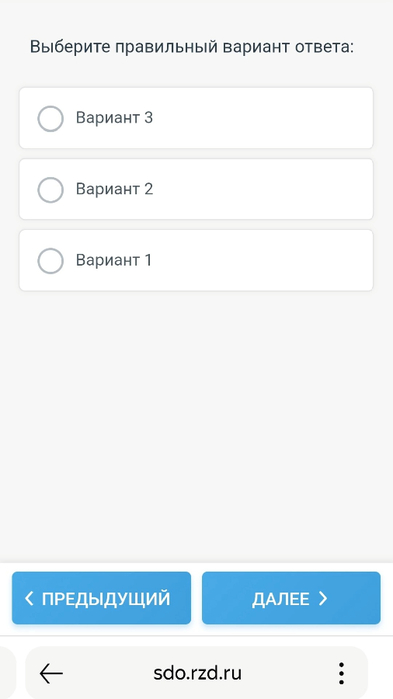Select the Вариант 2 radio button
This screenshot has width=393, height=699.
coord(50,190)
